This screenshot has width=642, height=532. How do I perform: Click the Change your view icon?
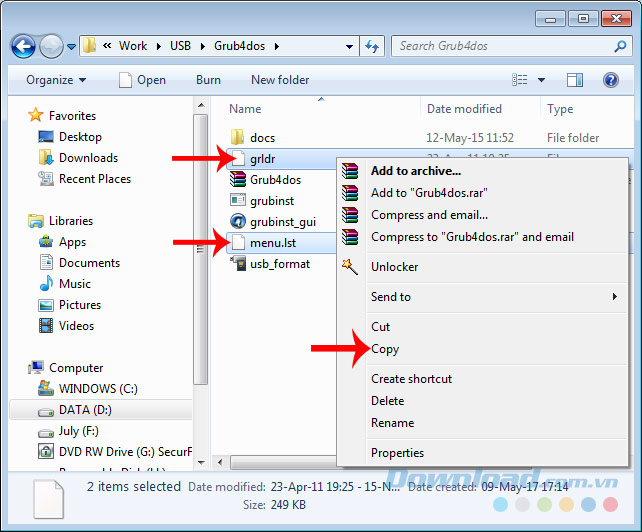pos(520,80)
